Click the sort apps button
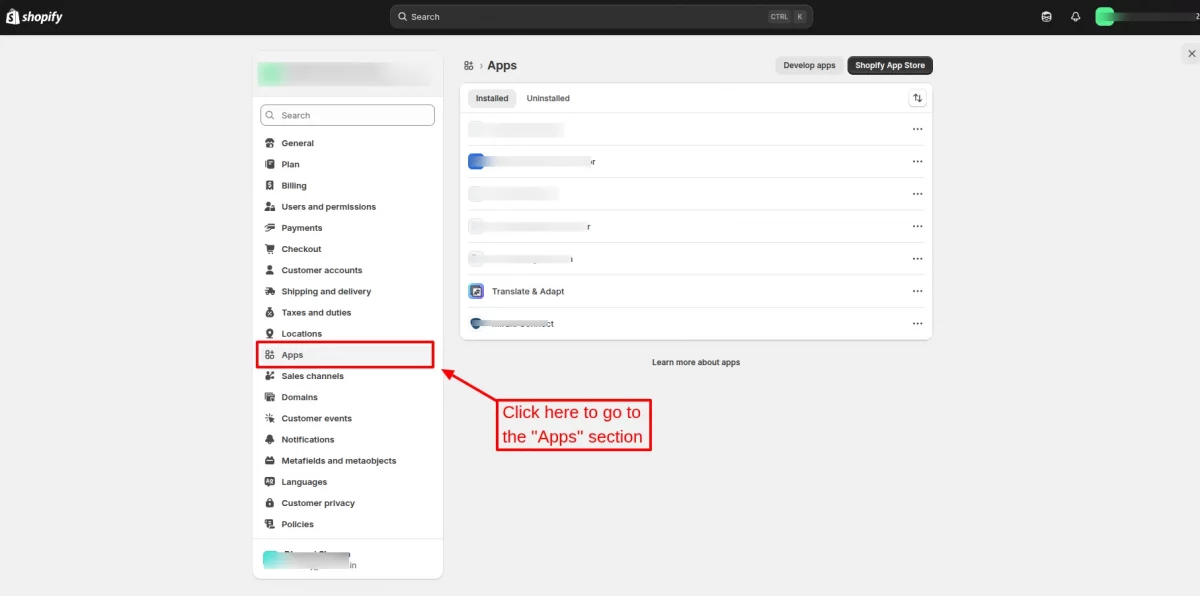This screenshot has width=1200, height=596. 917,98
